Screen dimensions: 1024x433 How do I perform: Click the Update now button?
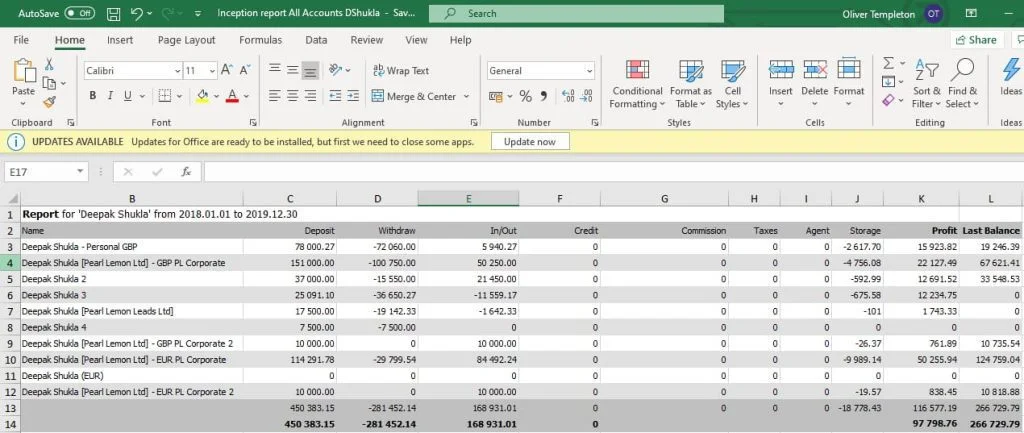tap(530, 142)
